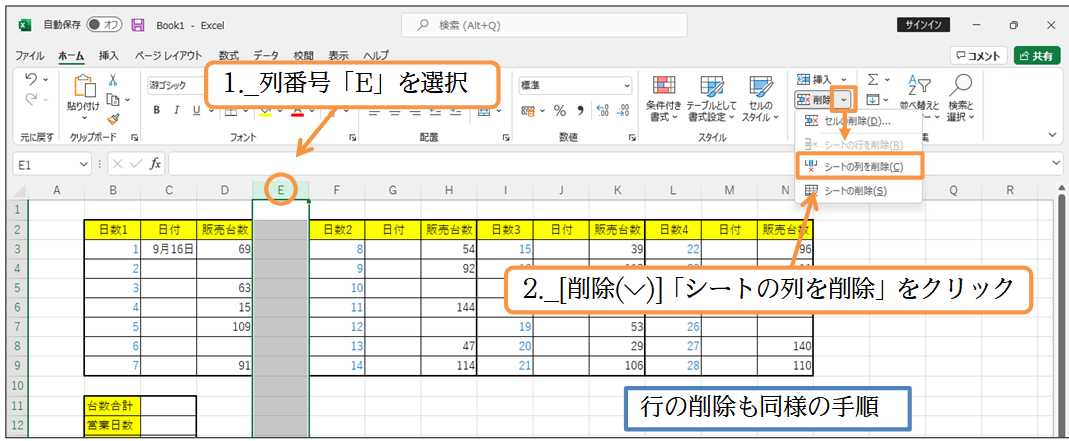Screen dimensions: 1069x441
Task: Expand the Delete (削除) dropdown arrow
Action: [845, 100]
